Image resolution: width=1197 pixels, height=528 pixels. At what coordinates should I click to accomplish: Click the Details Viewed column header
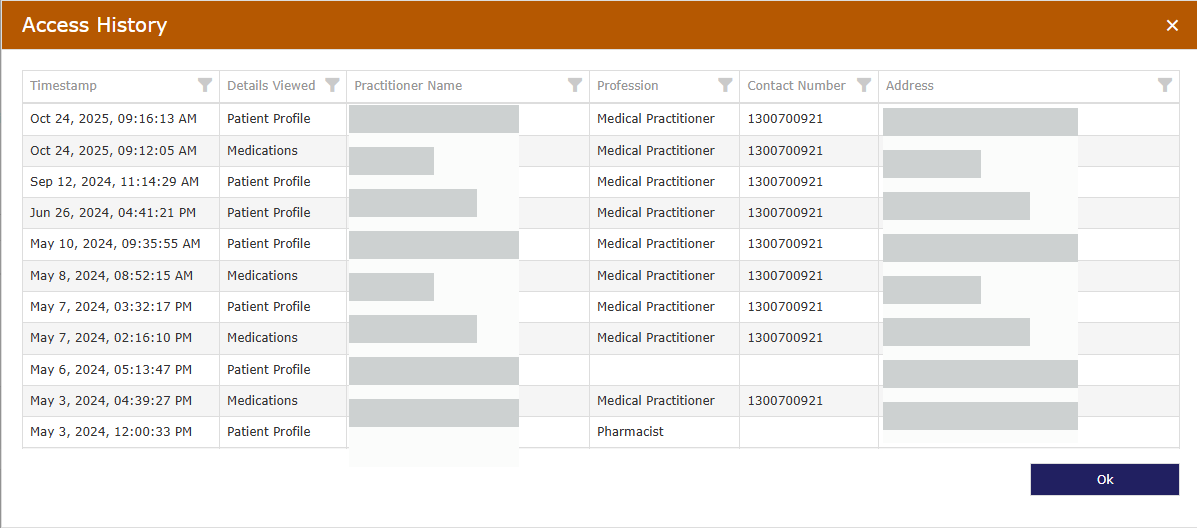271,86
